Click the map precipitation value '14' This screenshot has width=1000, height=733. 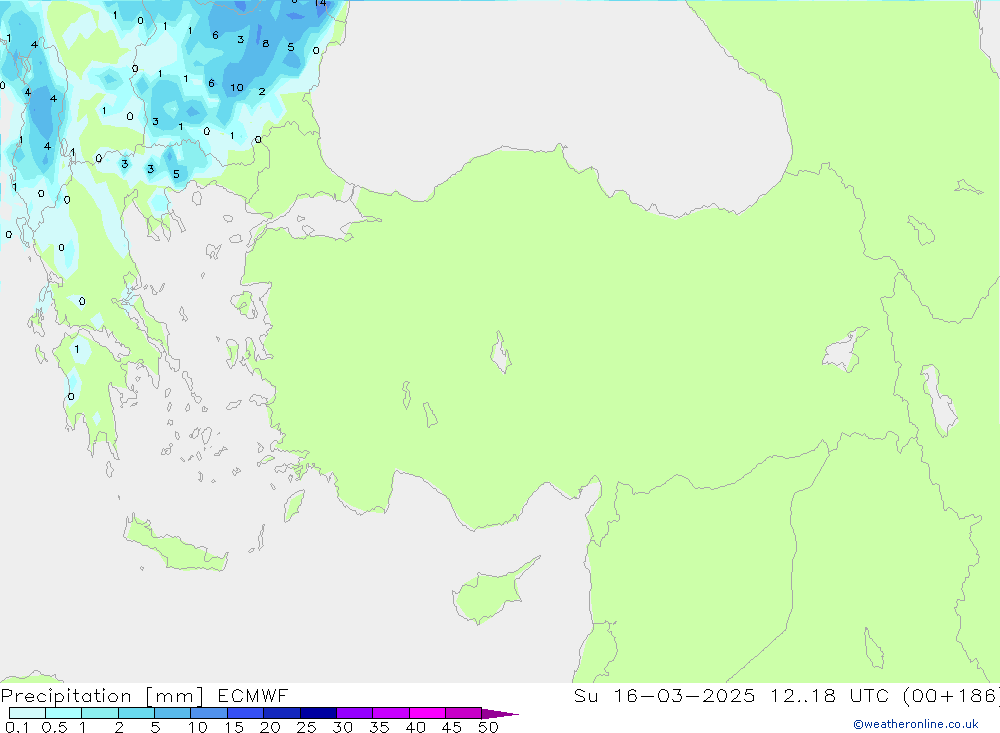pos(320,3)
